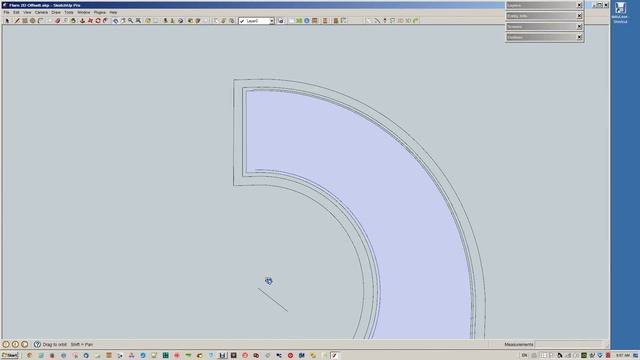Select the Rectangle drawing tool
Viewport: 640px width, 360px height.
click(x=25, y=20)
